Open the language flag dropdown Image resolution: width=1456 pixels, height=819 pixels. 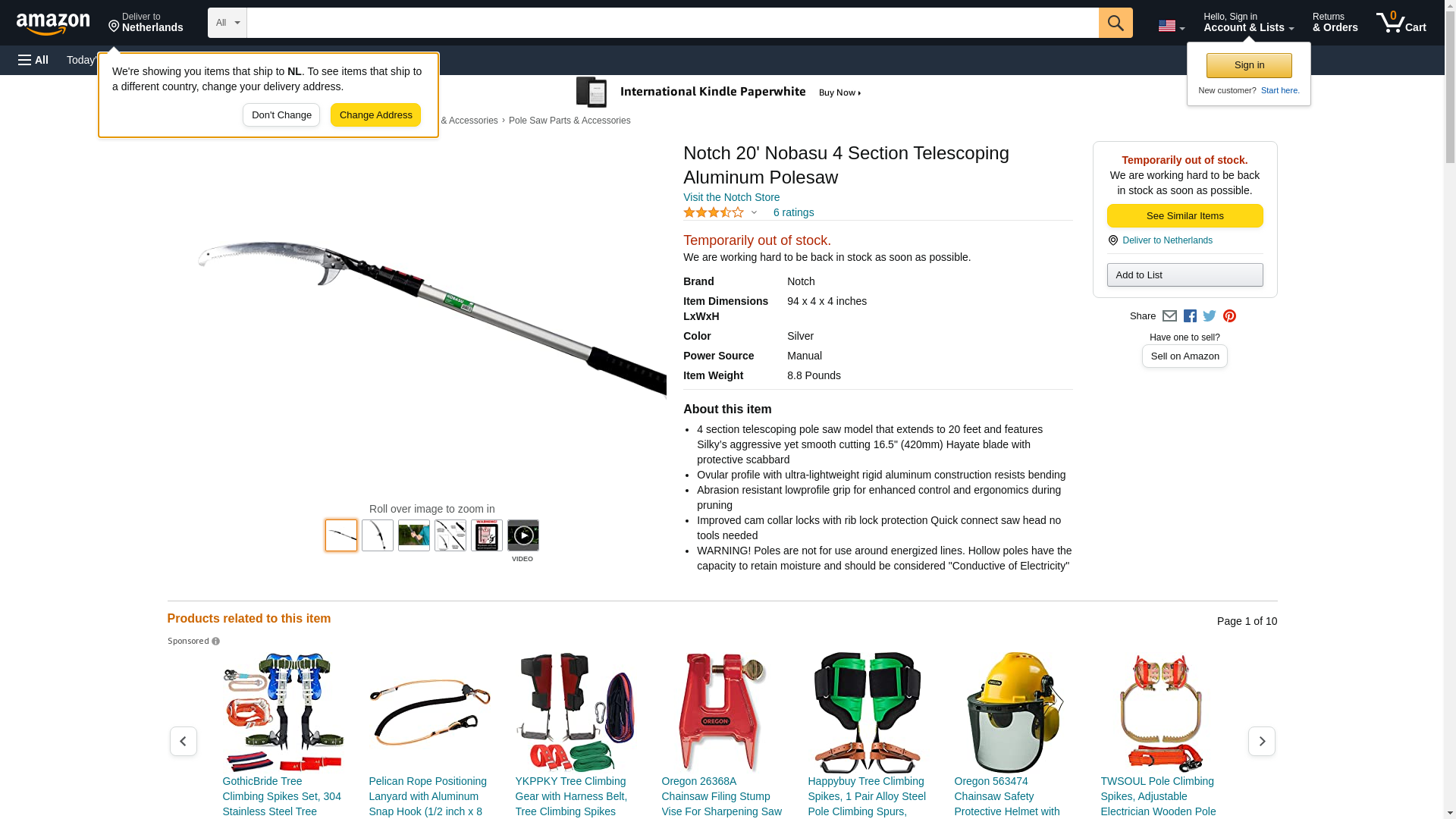(1171, 26)
